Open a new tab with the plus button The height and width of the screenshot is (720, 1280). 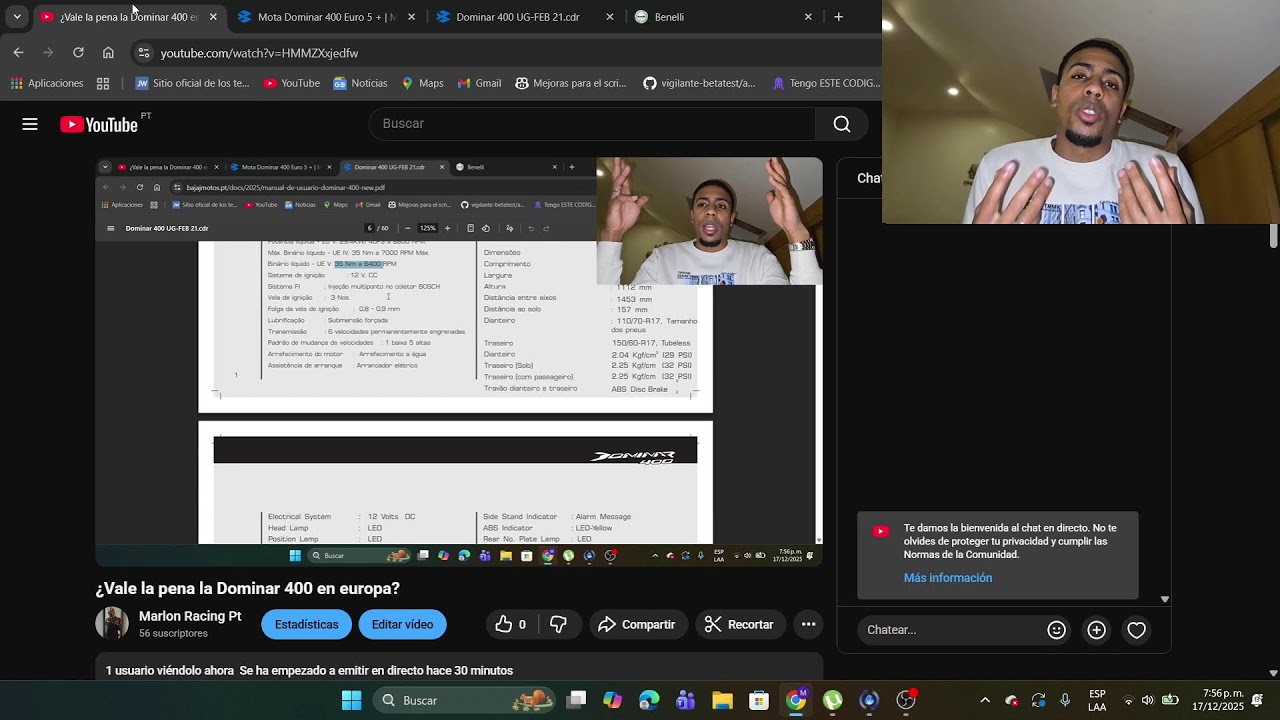pyautogui.click(x=838, y=17)
